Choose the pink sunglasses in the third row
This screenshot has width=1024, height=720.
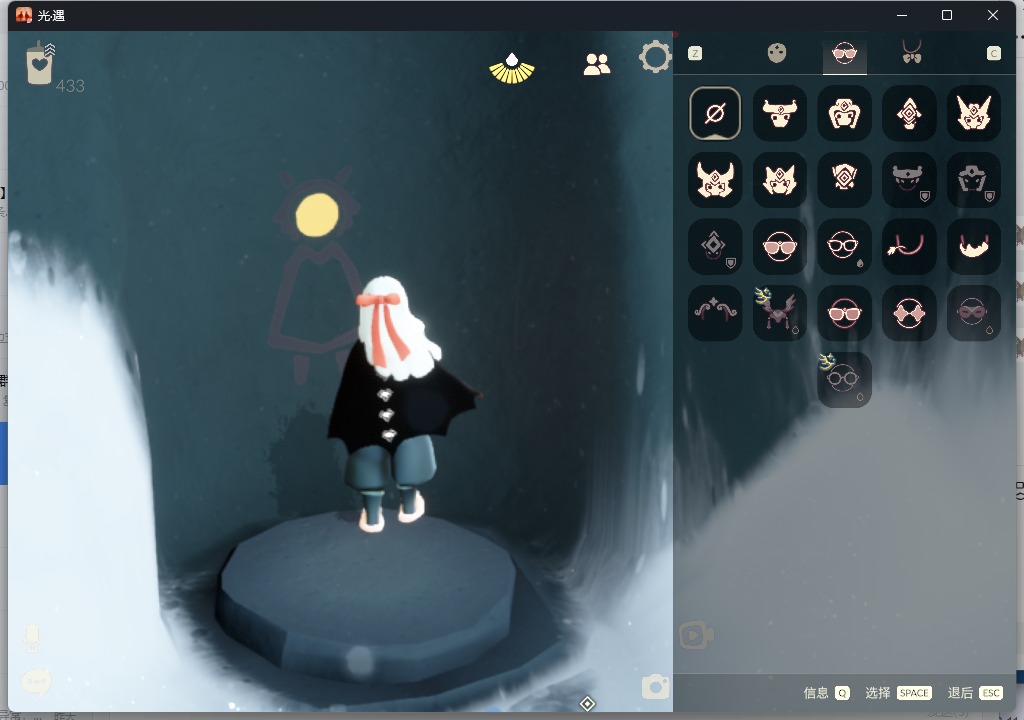click(779, 247)
